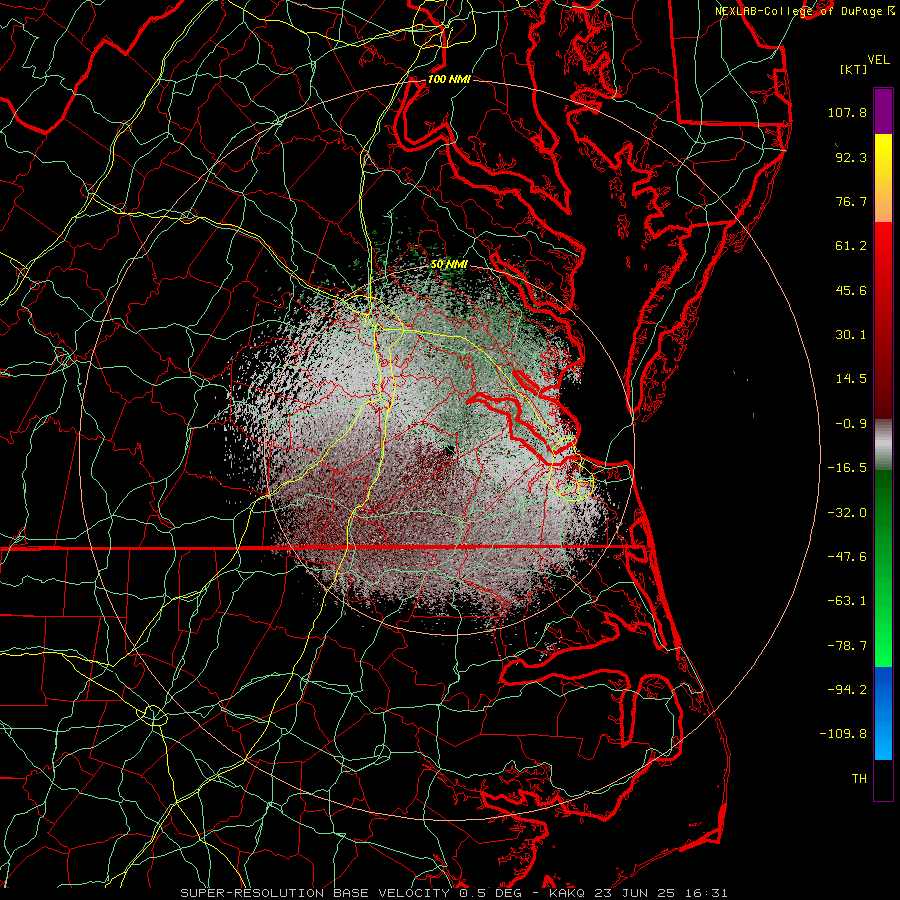Click the purple segment of color bar
Screen dimensions: 900x900
883,111
